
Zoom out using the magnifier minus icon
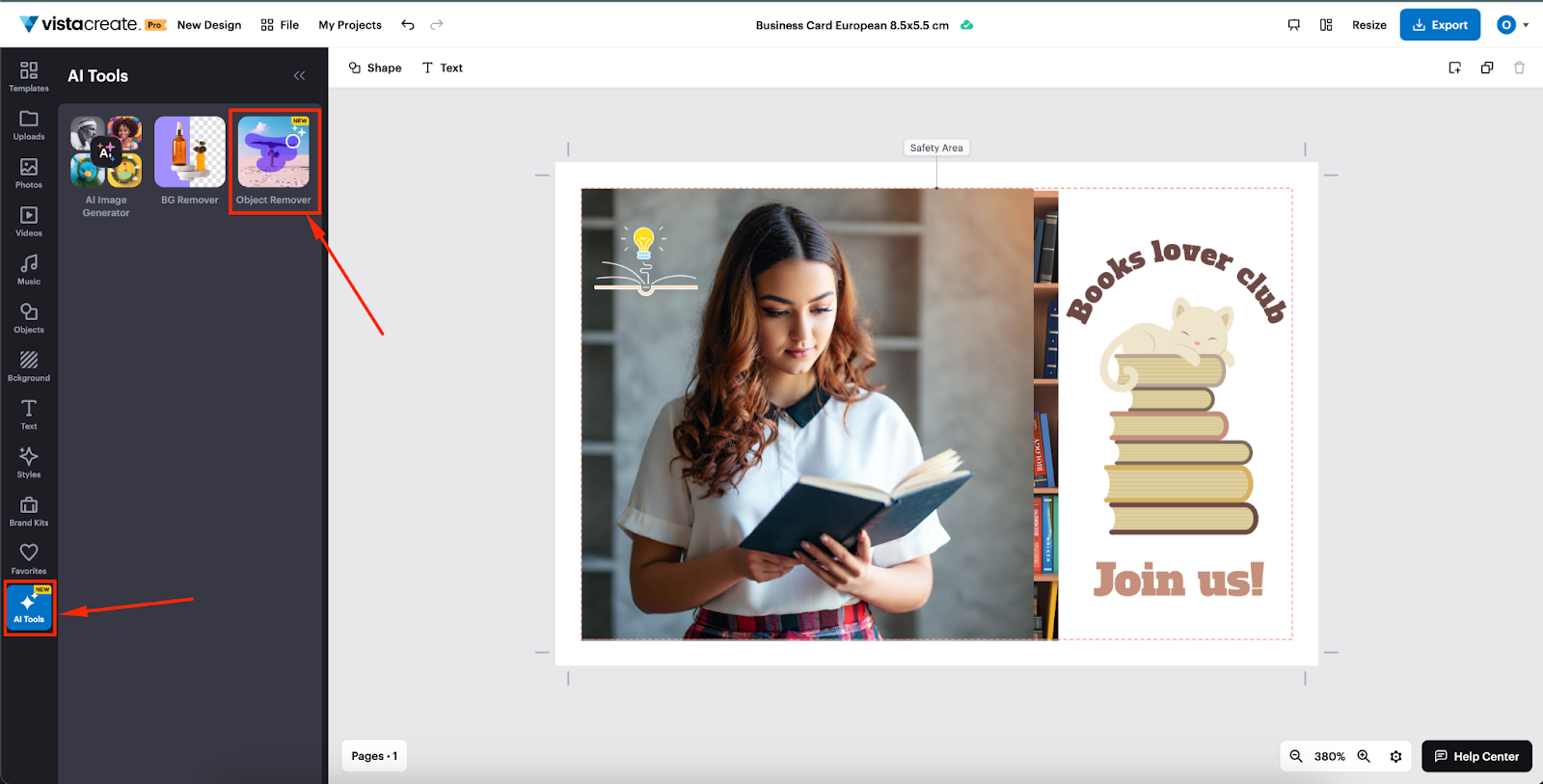1296,756
